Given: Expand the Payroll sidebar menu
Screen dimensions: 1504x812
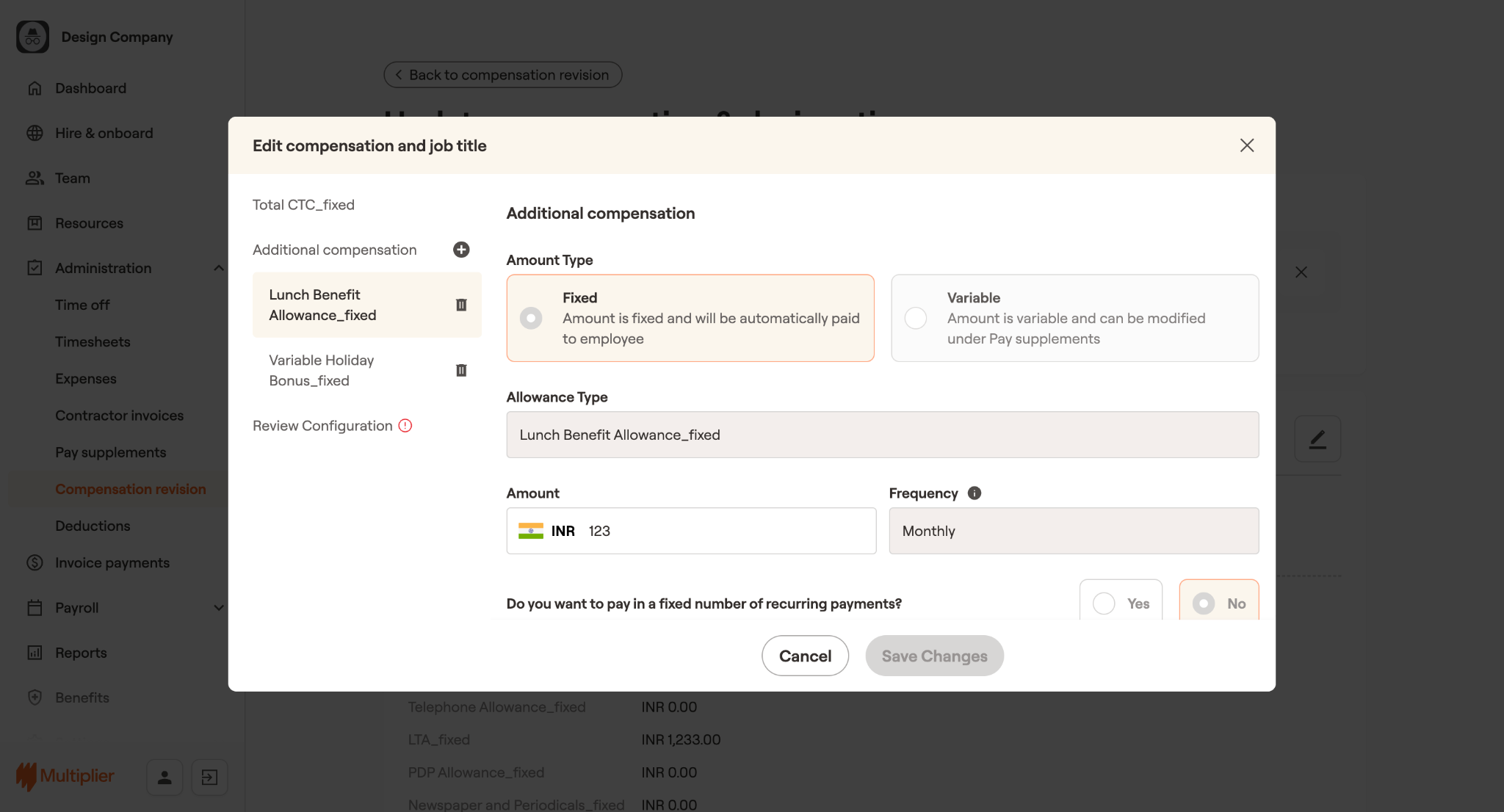Looking at the screenshot, I should coord(218,608).
